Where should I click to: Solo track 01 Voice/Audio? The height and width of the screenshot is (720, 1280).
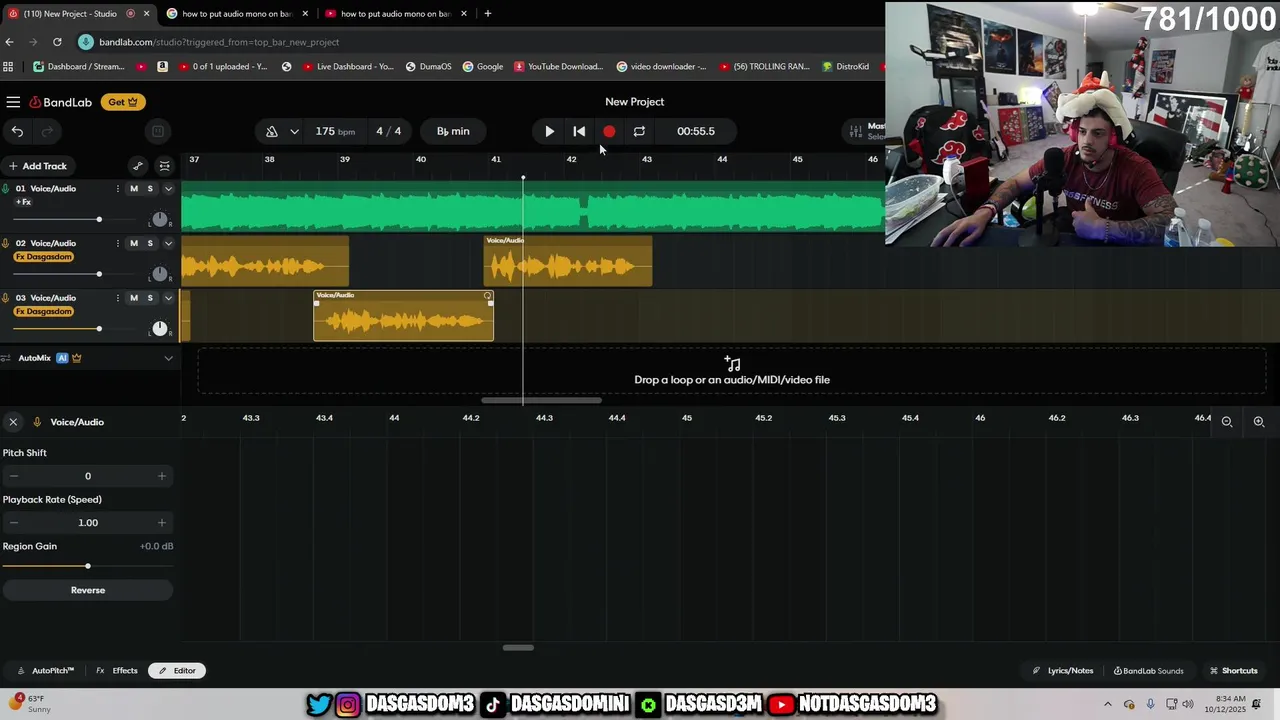150,189
